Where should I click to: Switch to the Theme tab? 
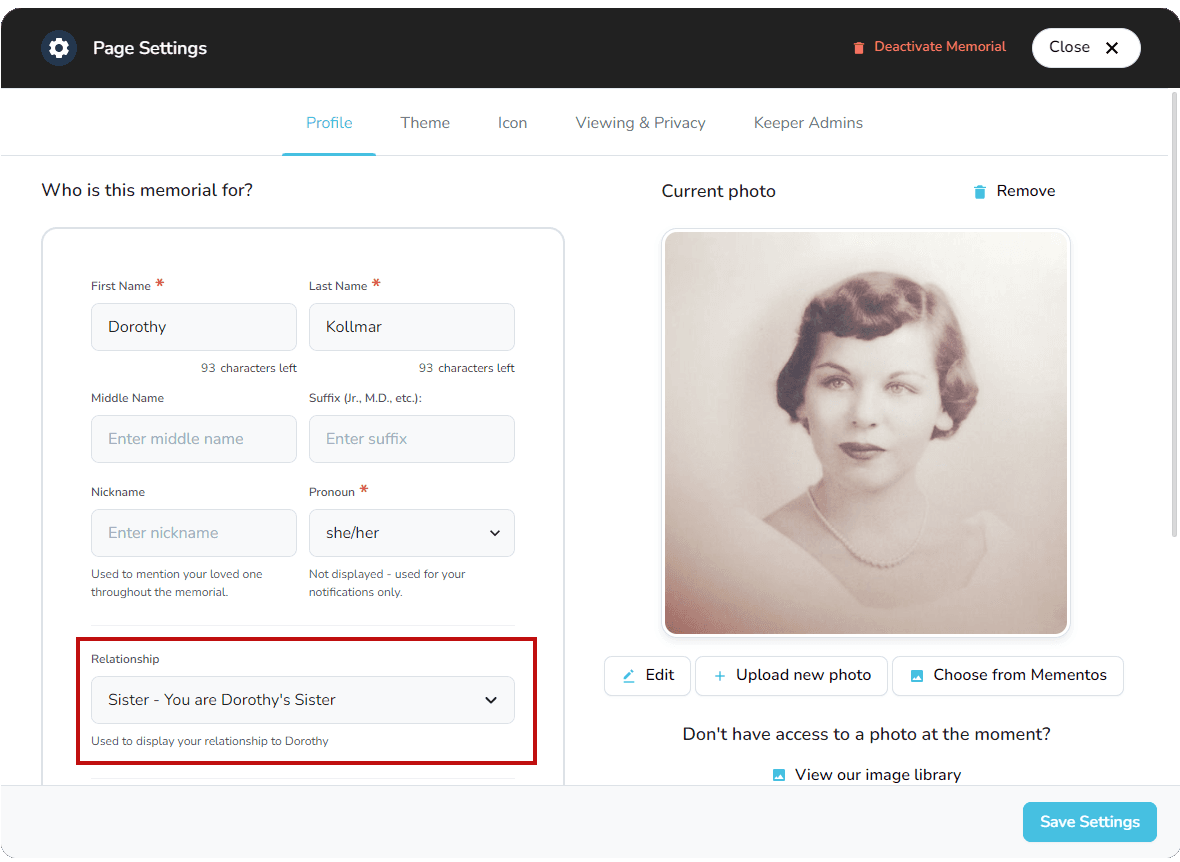[x=425, y=122]
